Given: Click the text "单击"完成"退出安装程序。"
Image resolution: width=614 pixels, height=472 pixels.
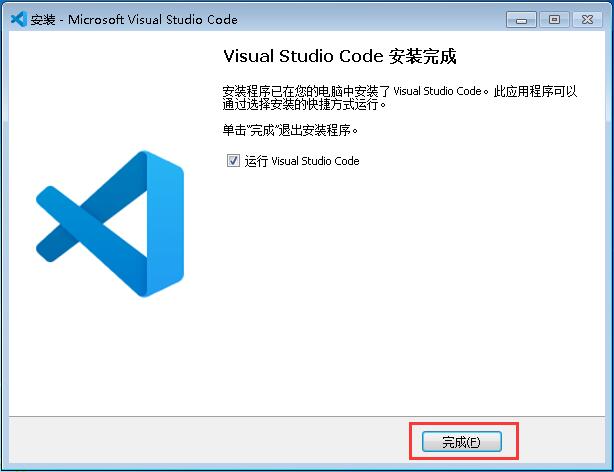Looking at the screenshot, I should point(290,130).
